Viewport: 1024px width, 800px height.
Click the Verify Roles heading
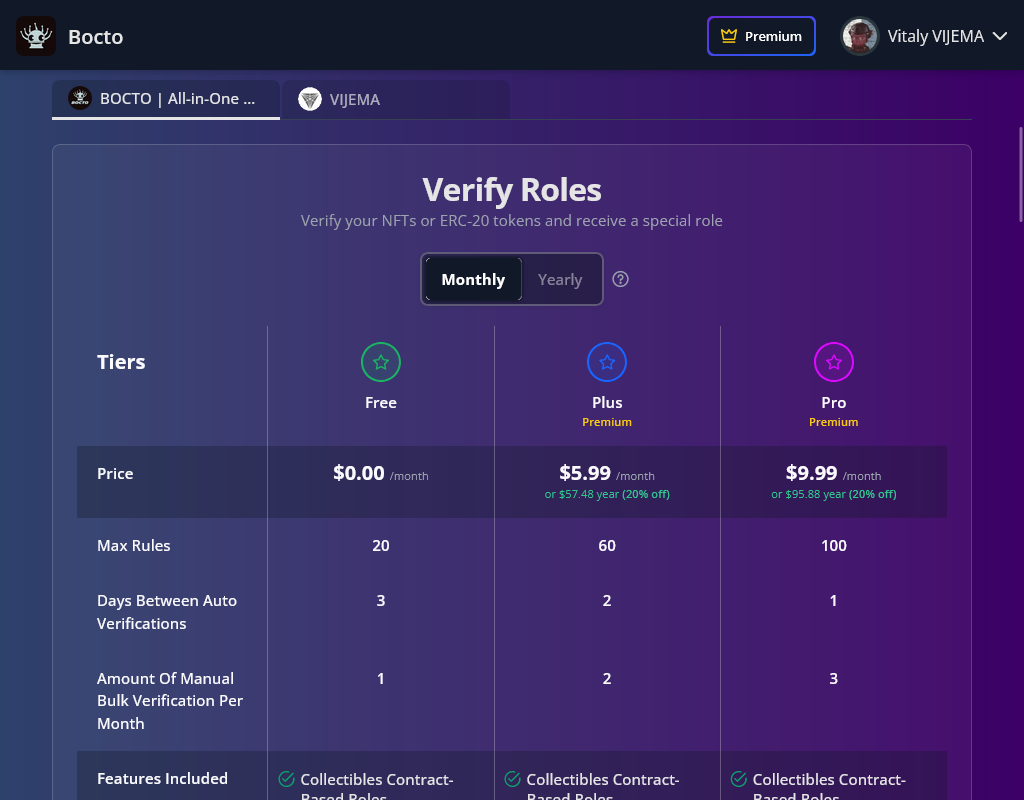[x=511, y=190]
